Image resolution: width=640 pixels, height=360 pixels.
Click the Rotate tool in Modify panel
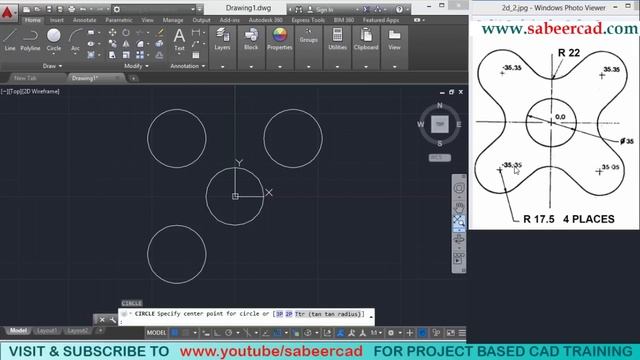tap(126, 33)
